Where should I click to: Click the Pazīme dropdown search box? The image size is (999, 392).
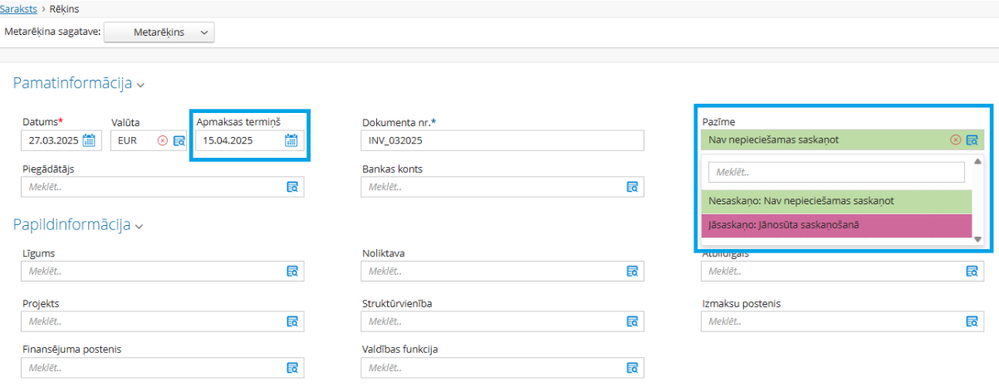[837, 172]
